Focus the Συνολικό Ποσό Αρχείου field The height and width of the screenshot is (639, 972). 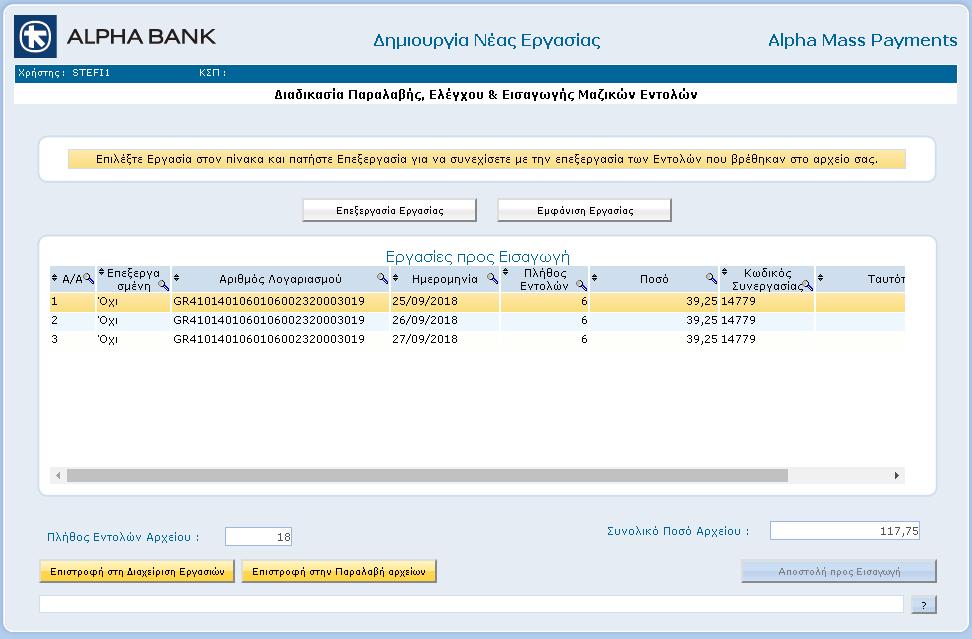(x=845, y=531)
